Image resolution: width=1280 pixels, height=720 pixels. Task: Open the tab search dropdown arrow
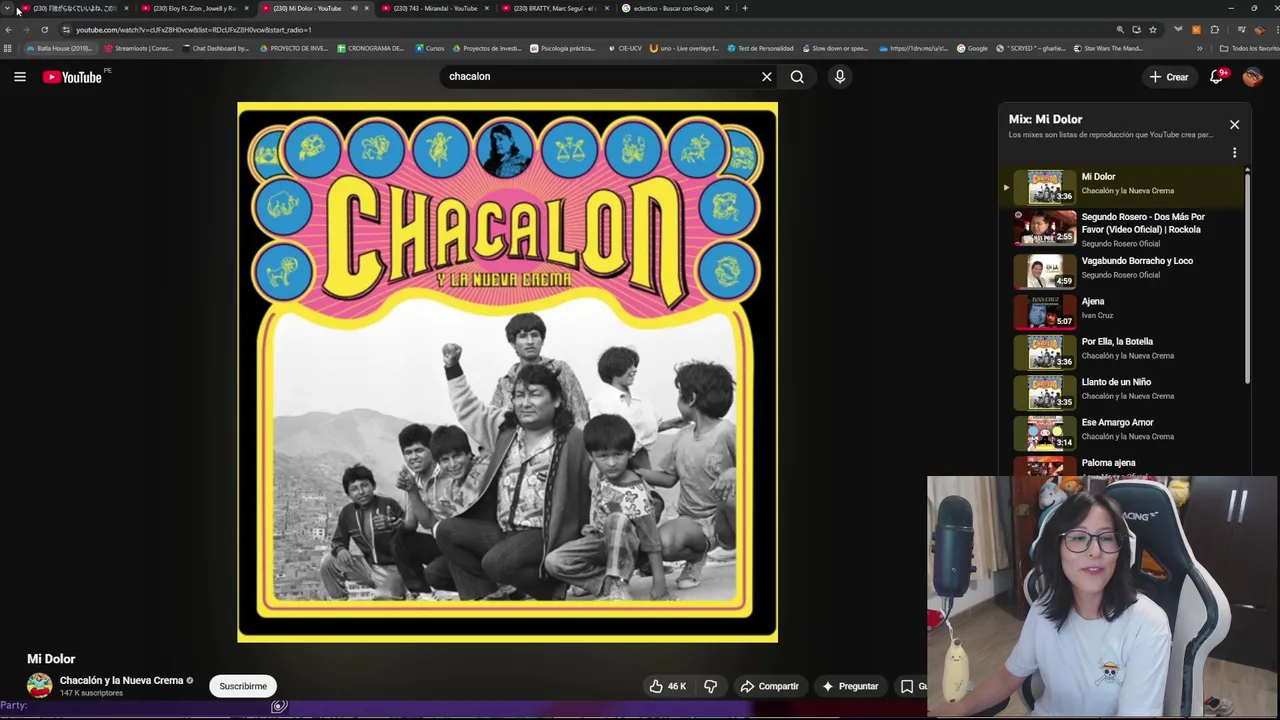pyautogui.click(x=8, y=8)
